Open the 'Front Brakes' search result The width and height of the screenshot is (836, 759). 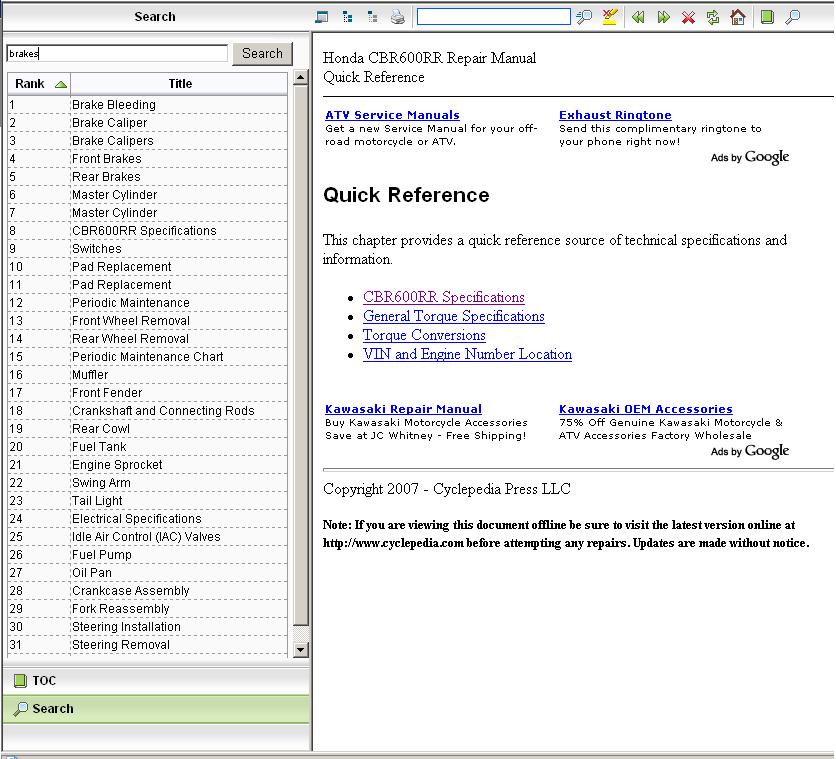148,159
